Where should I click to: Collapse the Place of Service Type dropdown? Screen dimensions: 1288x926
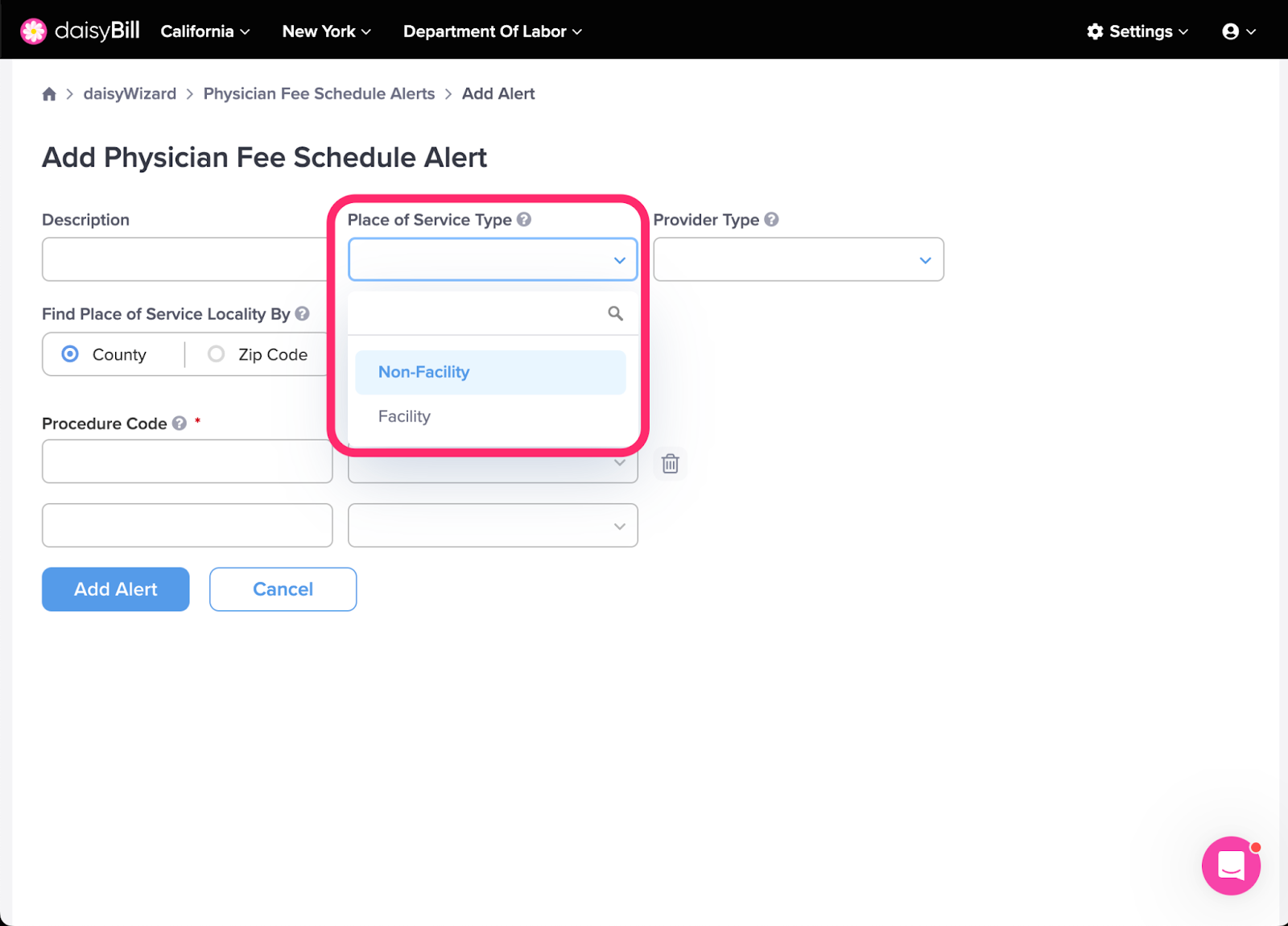[493, 259]
